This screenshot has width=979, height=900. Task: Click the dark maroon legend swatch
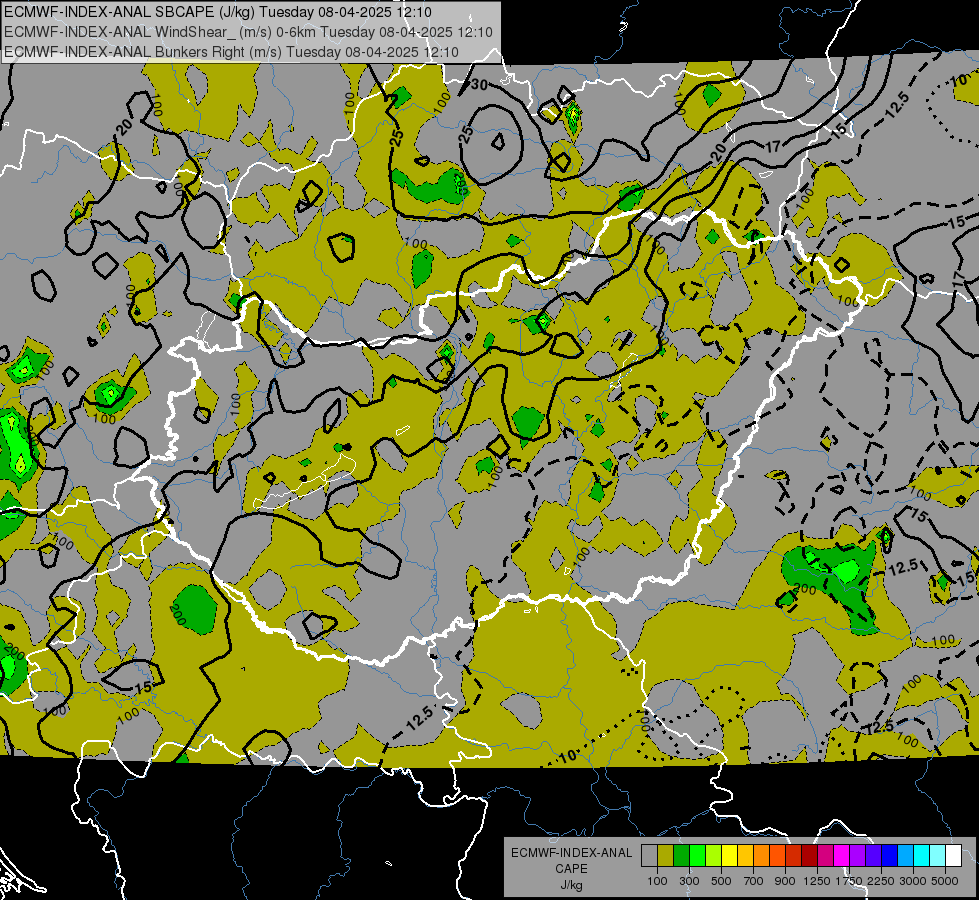(x=810, y=855)
